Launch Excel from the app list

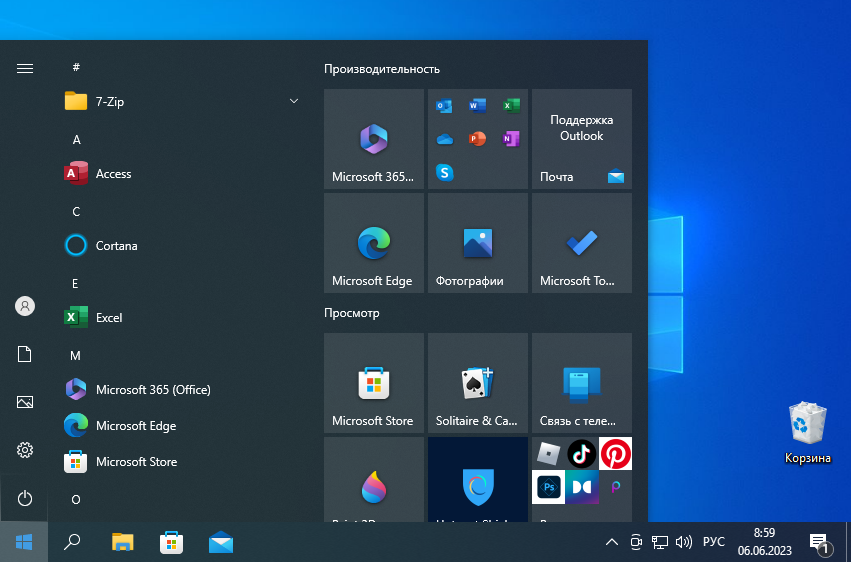[184, 317]
